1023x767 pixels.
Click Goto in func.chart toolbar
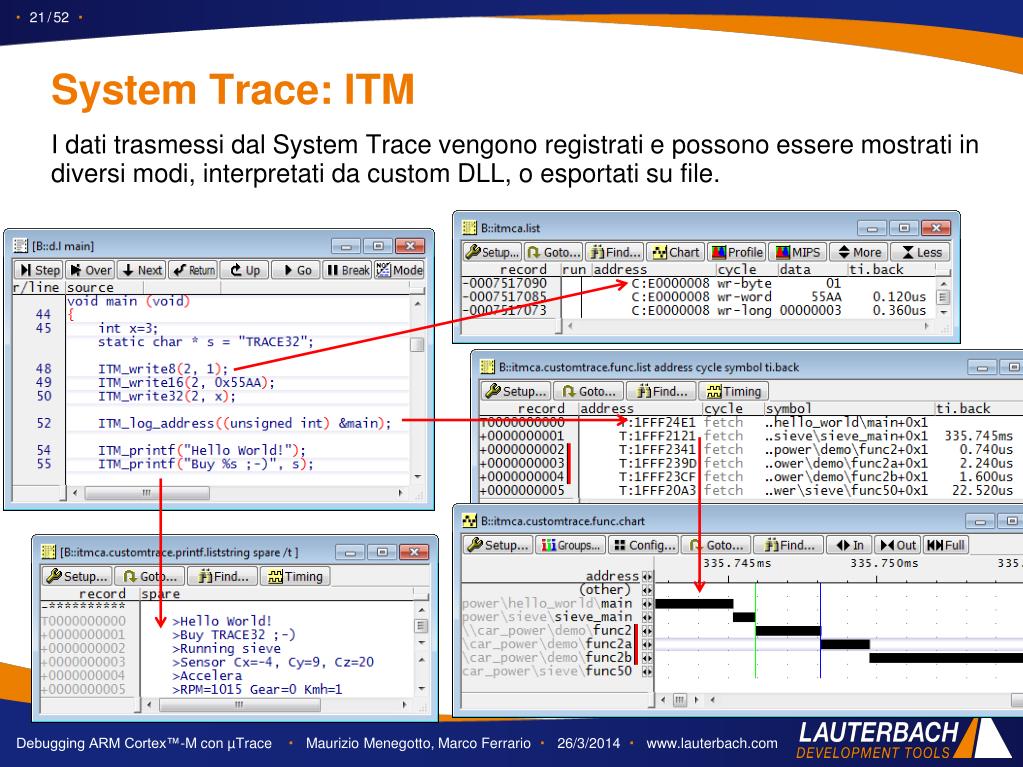coord(716,545)
